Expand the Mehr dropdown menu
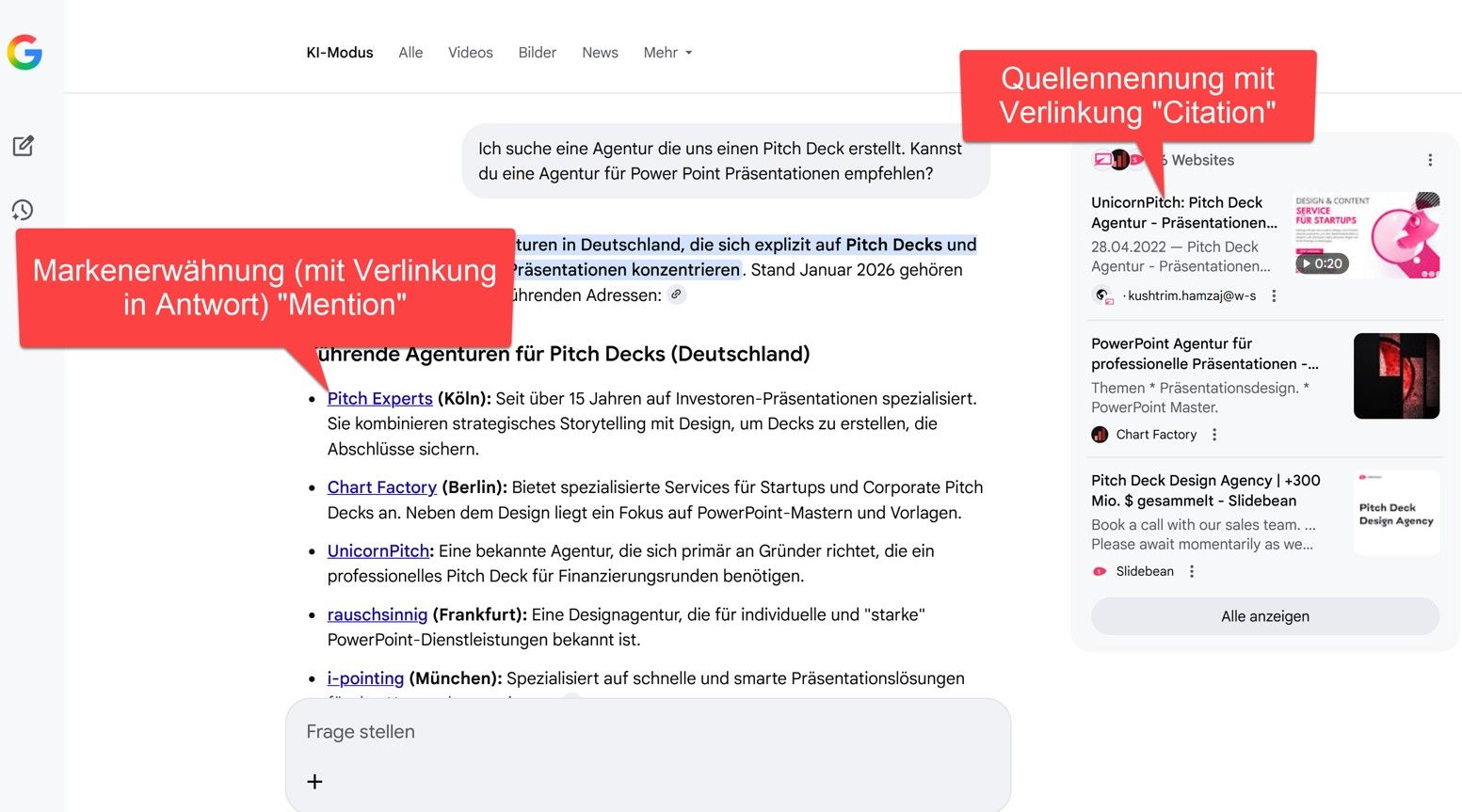Viewport: 1462px width, 812px height. point(667,53)
